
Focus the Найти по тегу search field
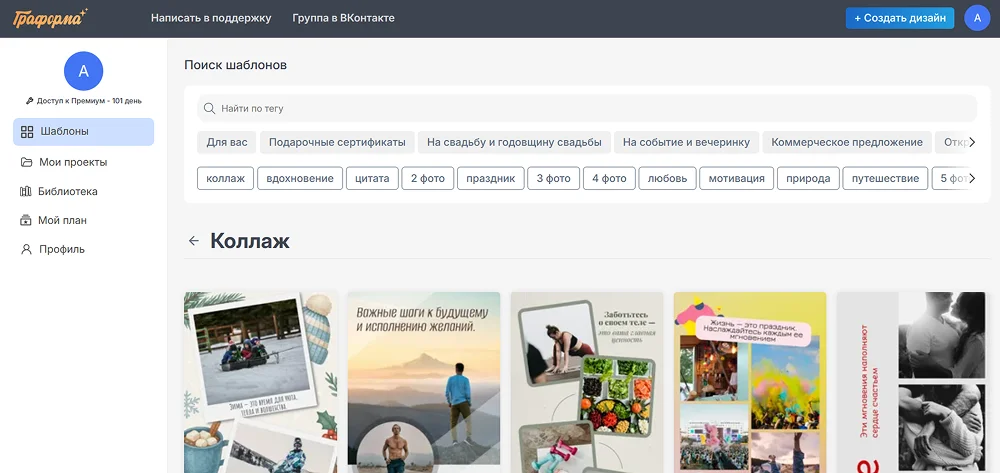(587, 108)
